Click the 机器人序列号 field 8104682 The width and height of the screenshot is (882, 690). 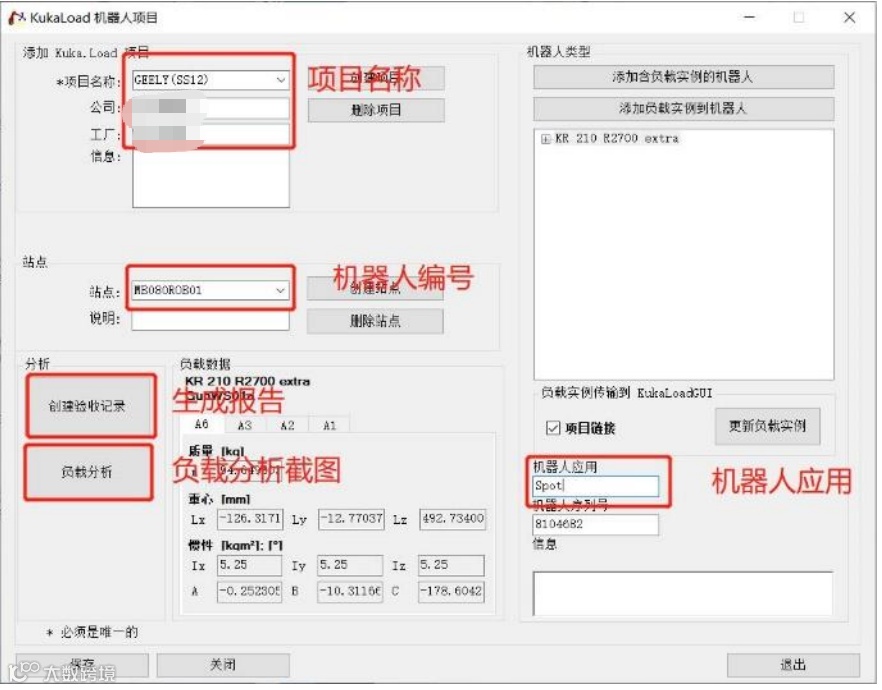[596, 524]
